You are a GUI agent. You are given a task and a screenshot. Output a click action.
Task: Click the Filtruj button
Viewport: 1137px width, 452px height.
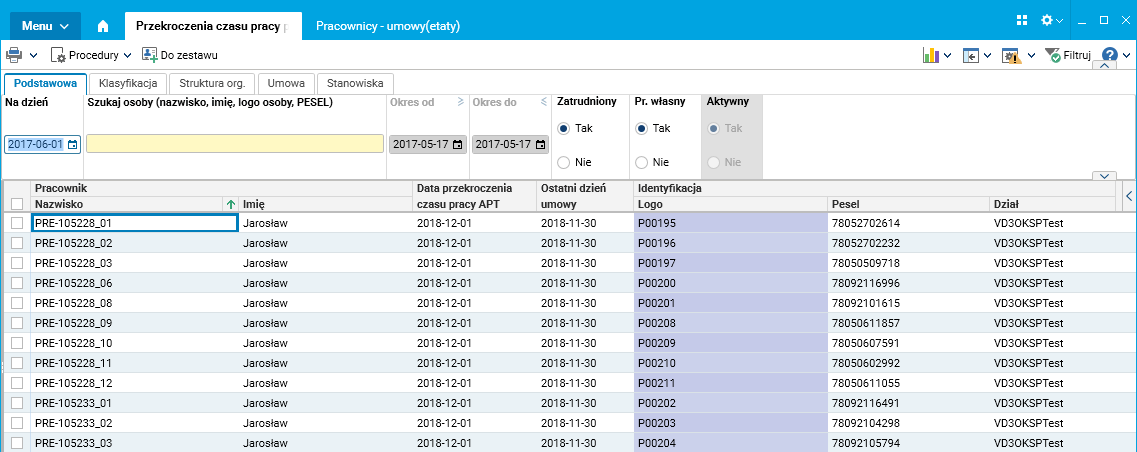[x=1067, y=56]
